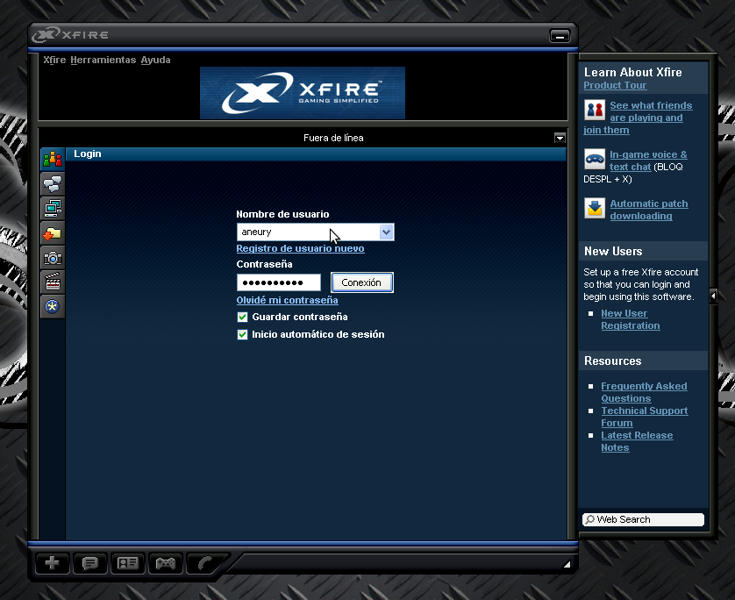The image size is (735, 600).
Task: Click the profile card icon in bottom bar
Action: click(x=128, y=562)
